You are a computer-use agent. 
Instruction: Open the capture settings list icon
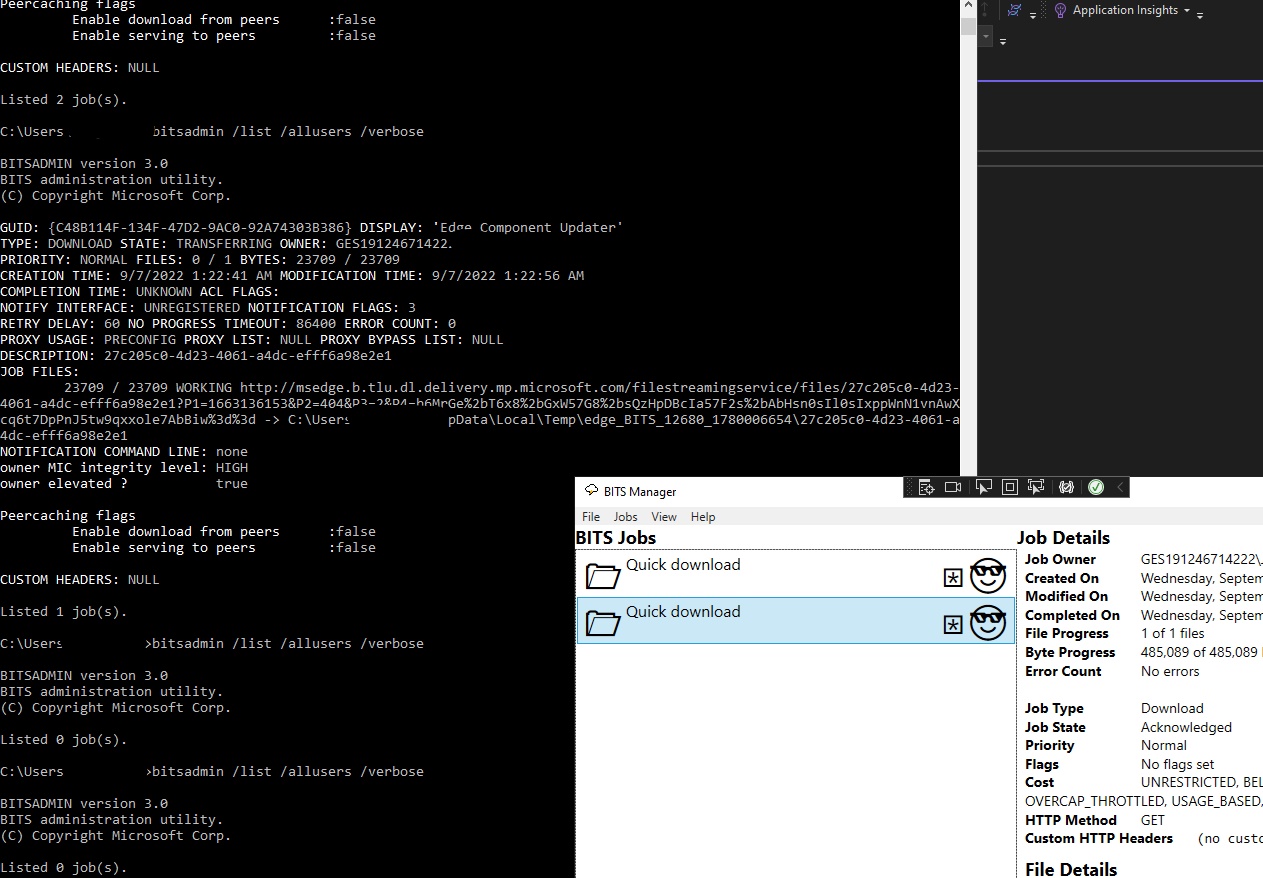927,486
